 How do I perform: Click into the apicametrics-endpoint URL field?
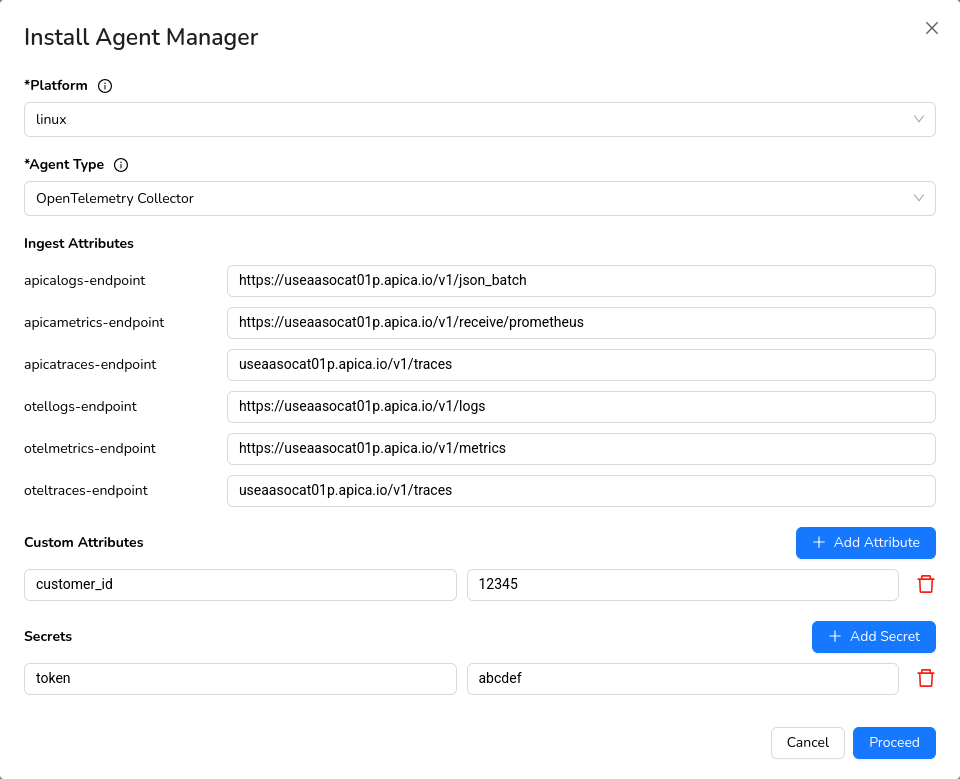click(580, 322)
